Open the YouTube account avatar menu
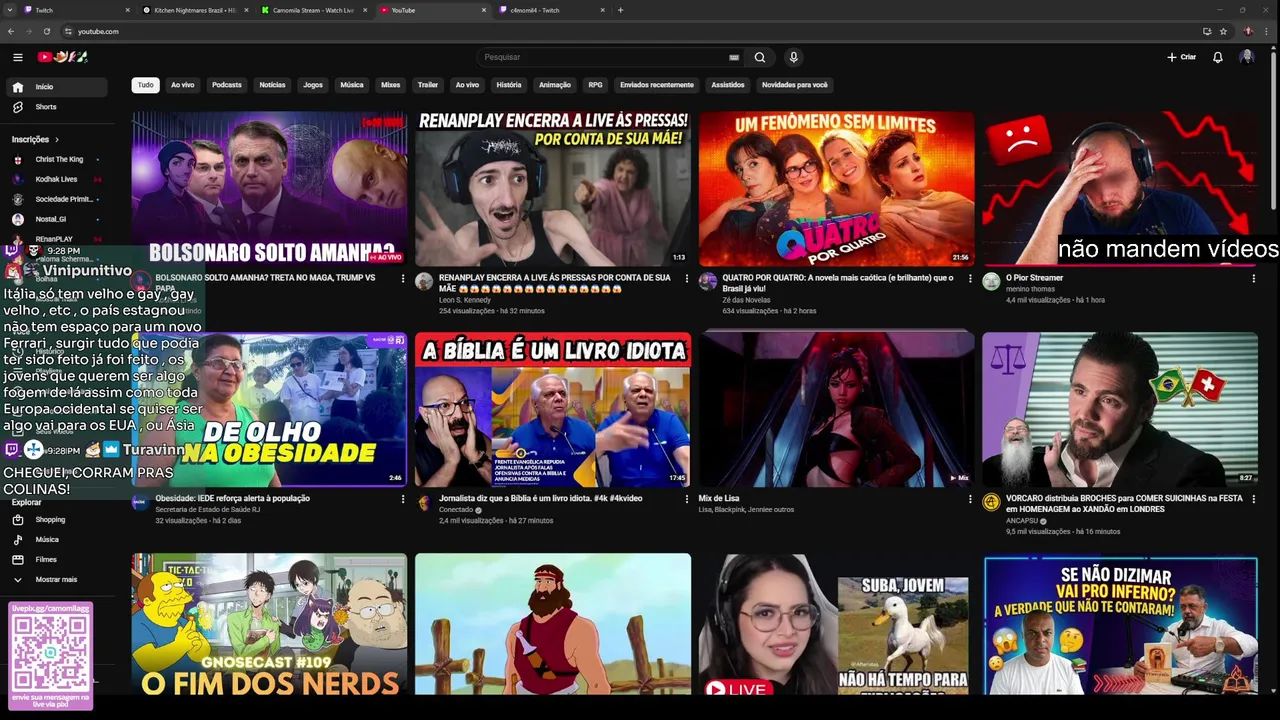 (1246, 57)
